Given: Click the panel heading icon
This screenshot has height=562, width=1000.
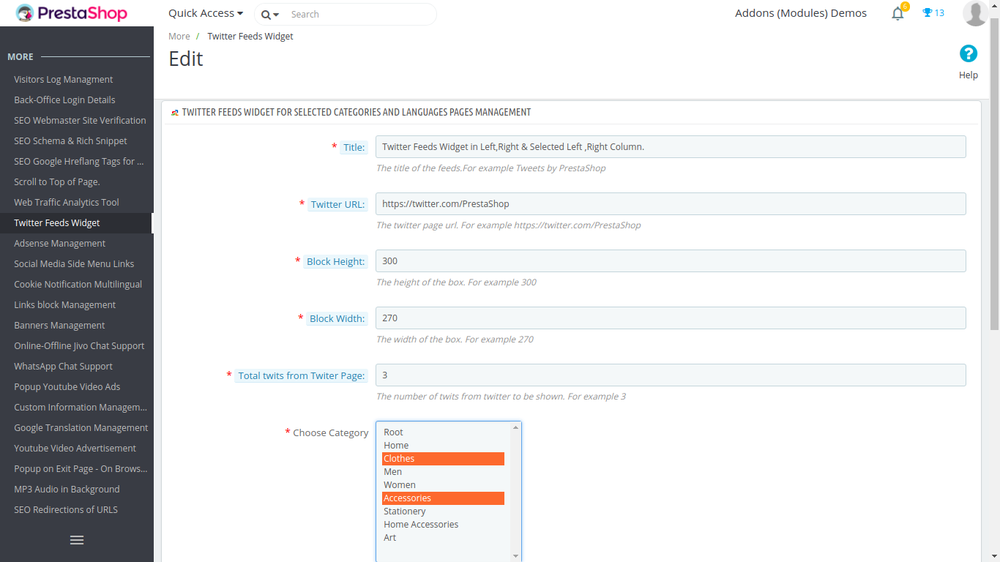Looking at the screenshot, I should click(x=175, y=112).
